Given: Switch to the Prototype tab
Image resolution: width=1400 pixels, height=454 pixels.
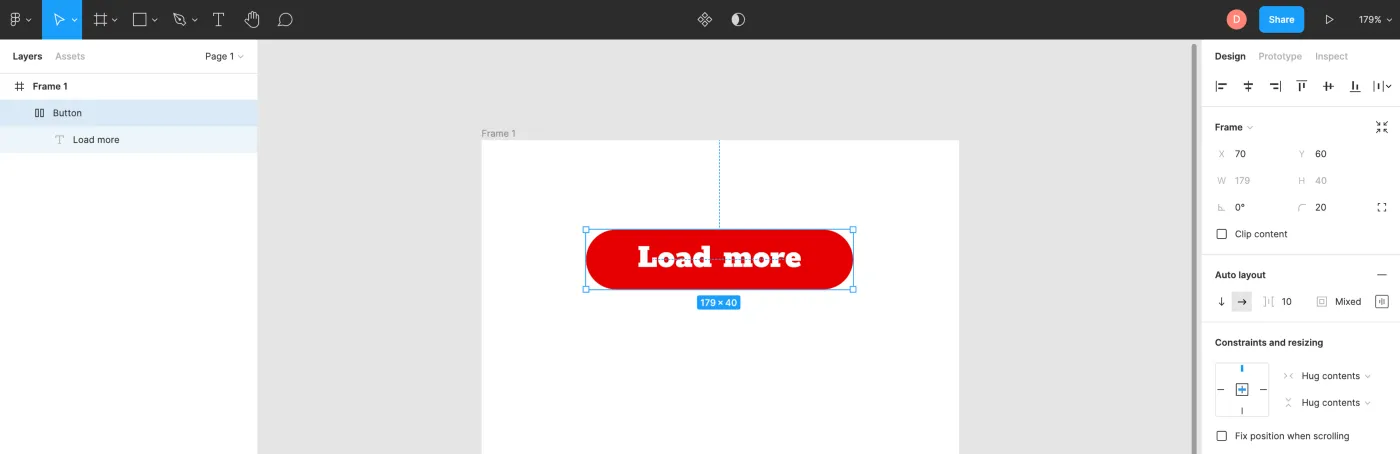Looking at the screenshot, I should [1280, 56].
